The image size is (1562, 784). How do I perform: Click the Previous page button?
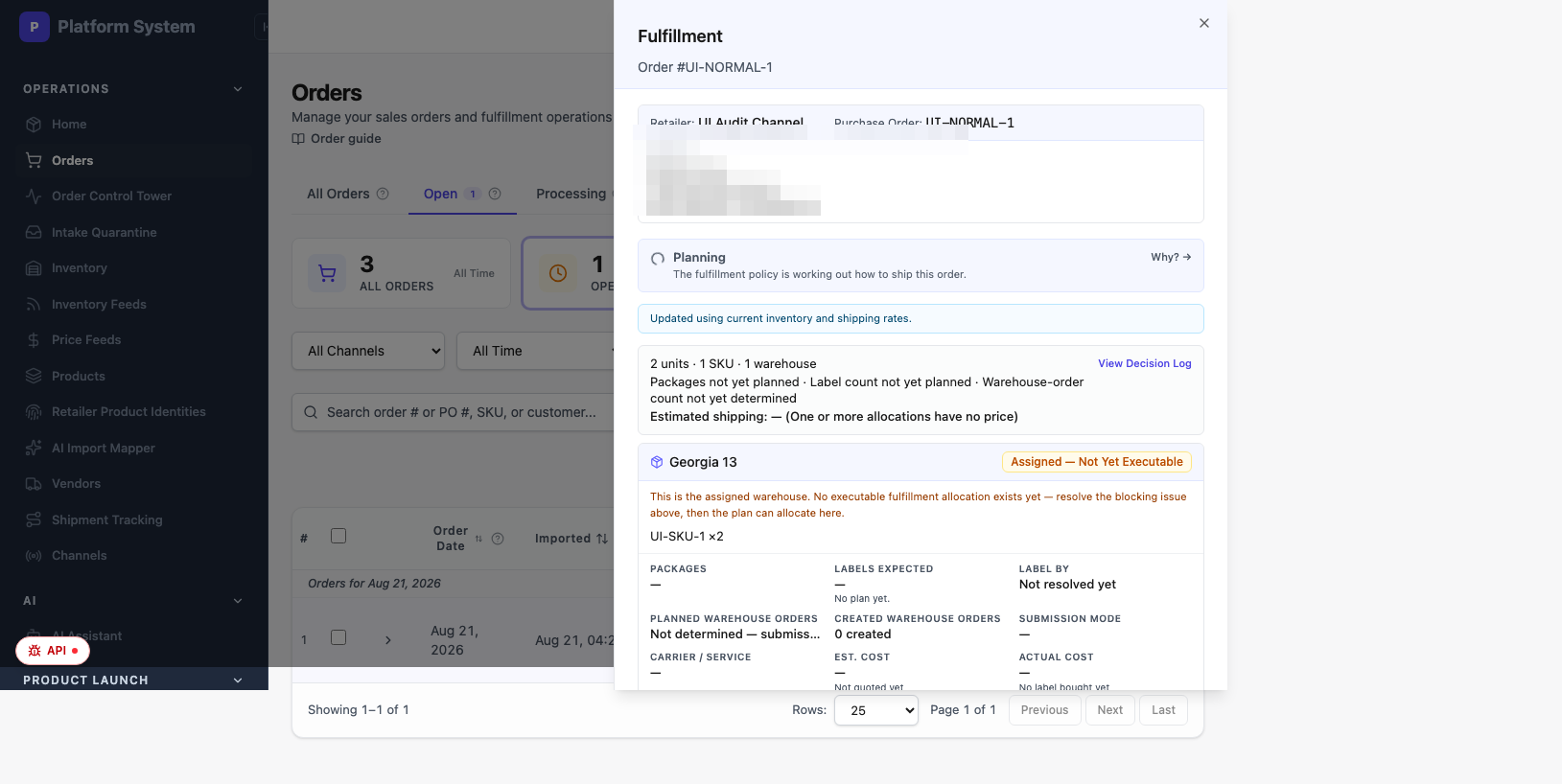tap(1044, 710)
